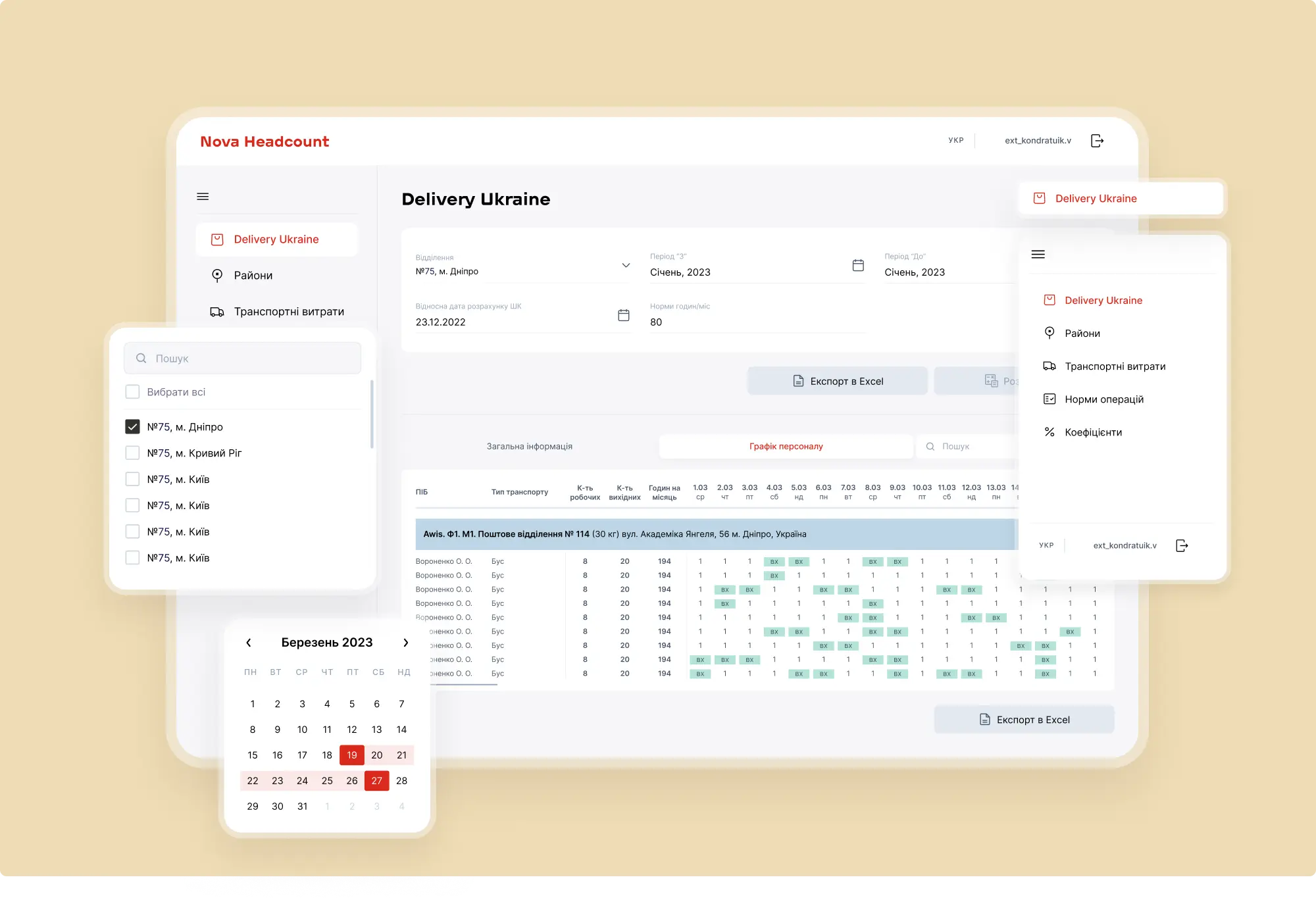Click the calculator icon on the partially hidden button

[x=991, y=380]
